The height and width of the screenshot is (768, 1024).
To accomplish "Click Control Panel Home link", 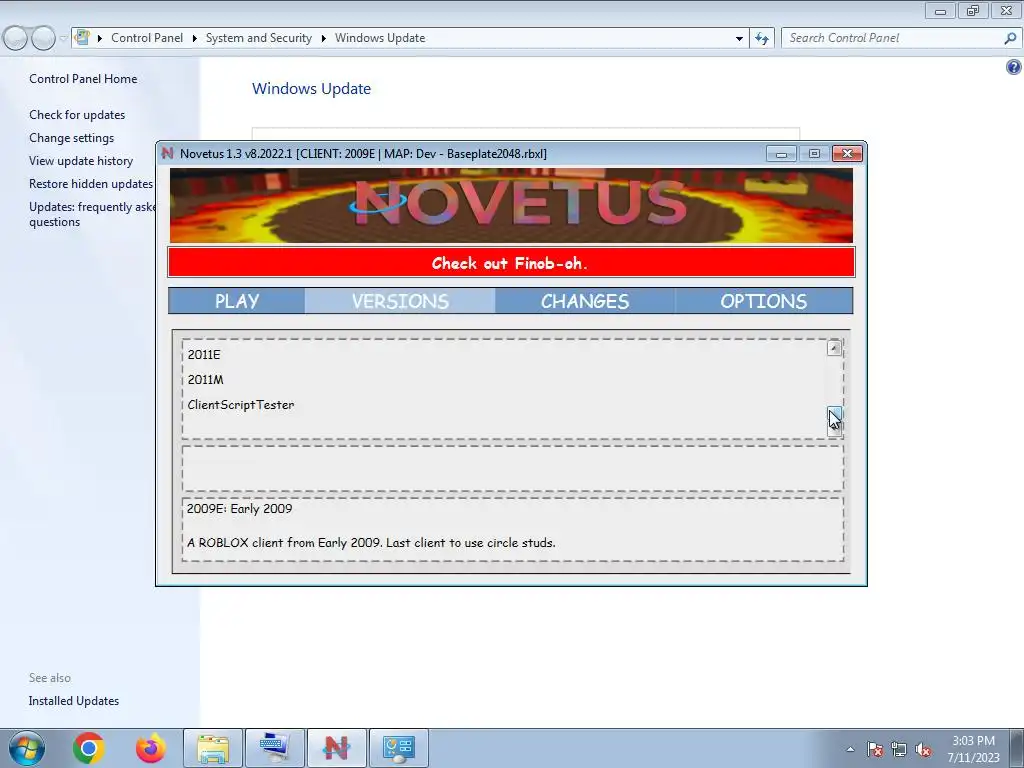I will tap(83, 79).
